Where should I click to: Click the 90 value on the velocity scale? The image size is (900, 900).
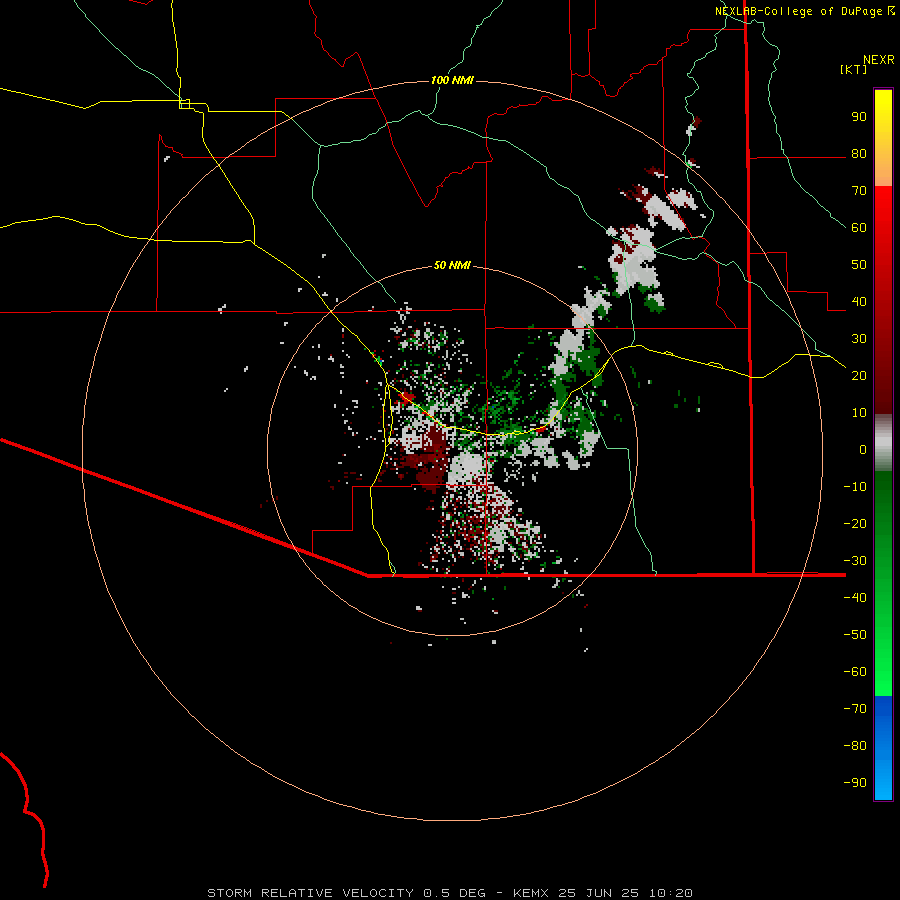coord(859,117)
